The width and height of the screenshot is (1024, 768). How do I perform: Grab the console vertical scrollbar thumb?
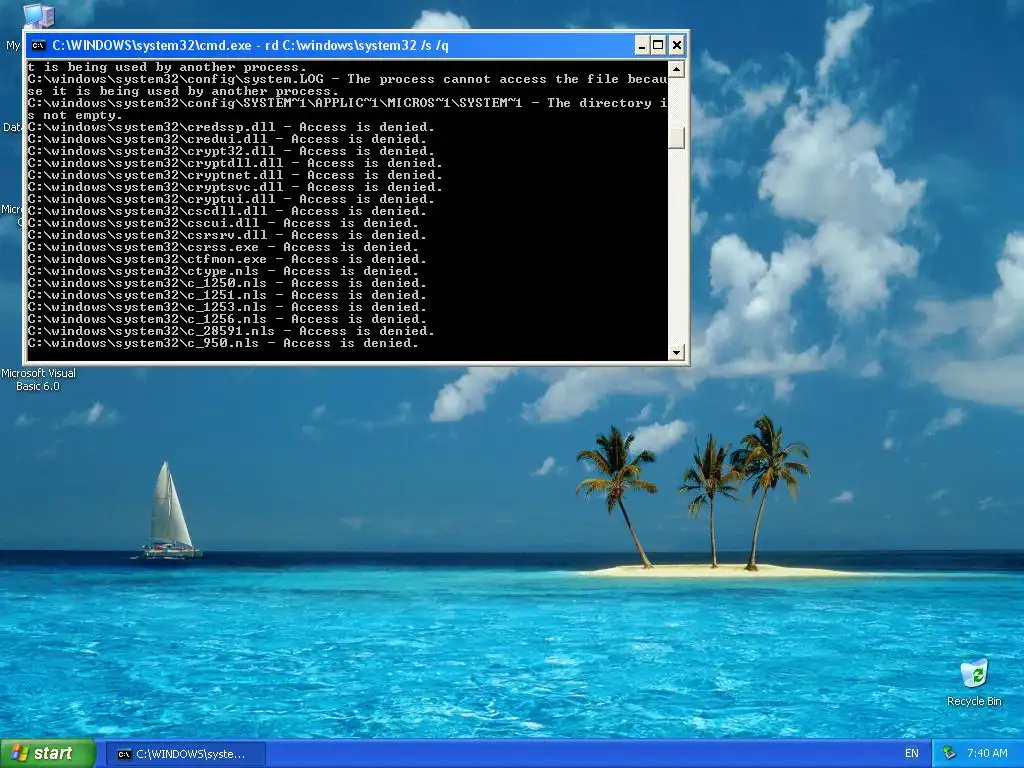(x=676, y=137)
